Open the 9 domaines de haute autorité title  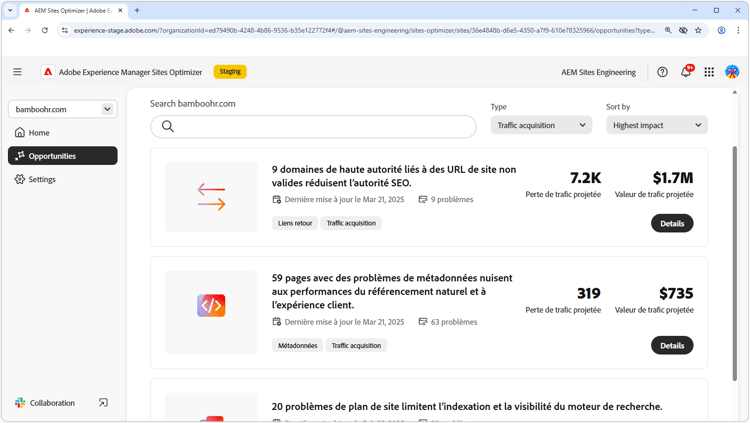[394, 176]
